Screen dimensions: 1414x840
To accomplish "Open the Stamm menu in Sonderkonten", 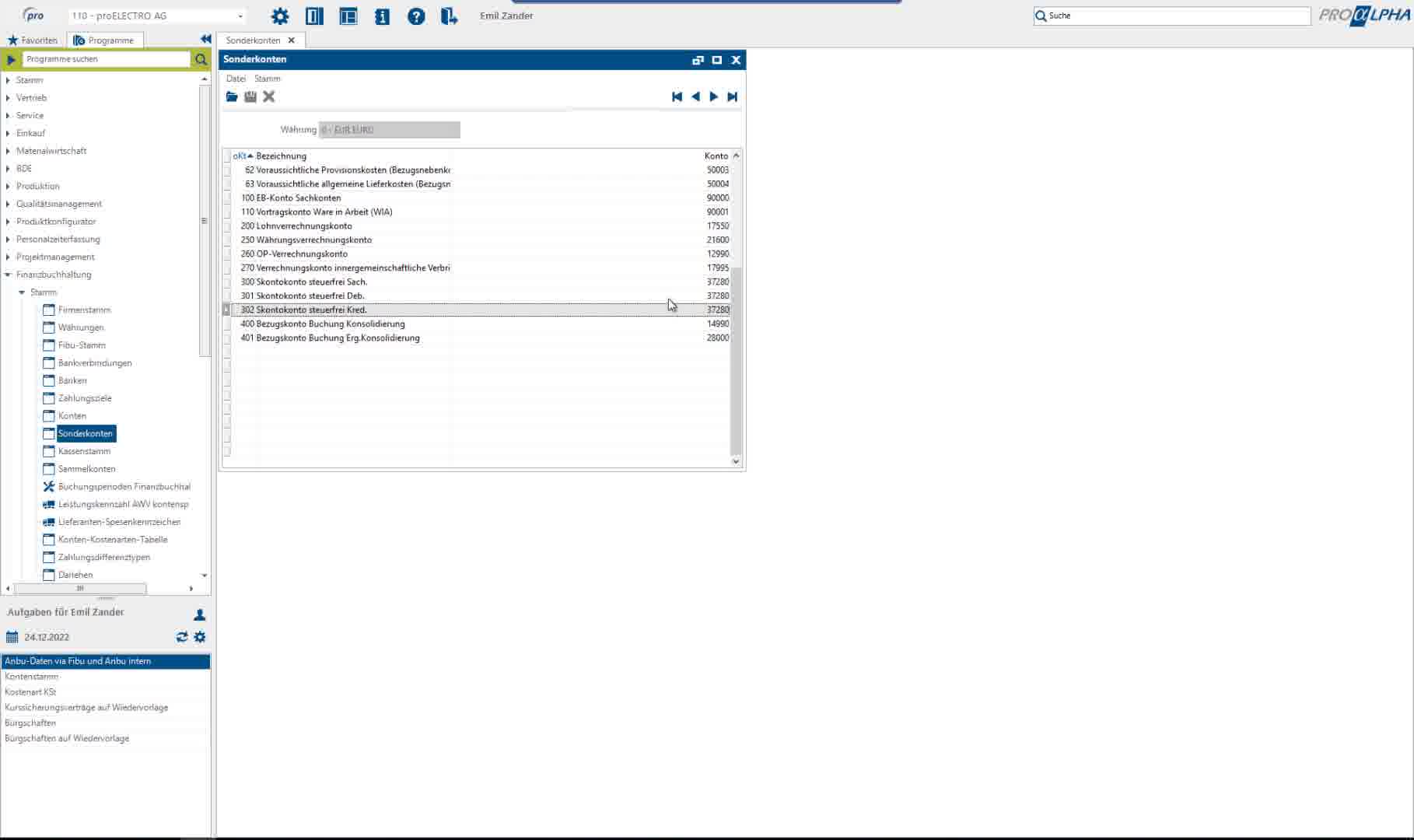I will click(267, 79).
